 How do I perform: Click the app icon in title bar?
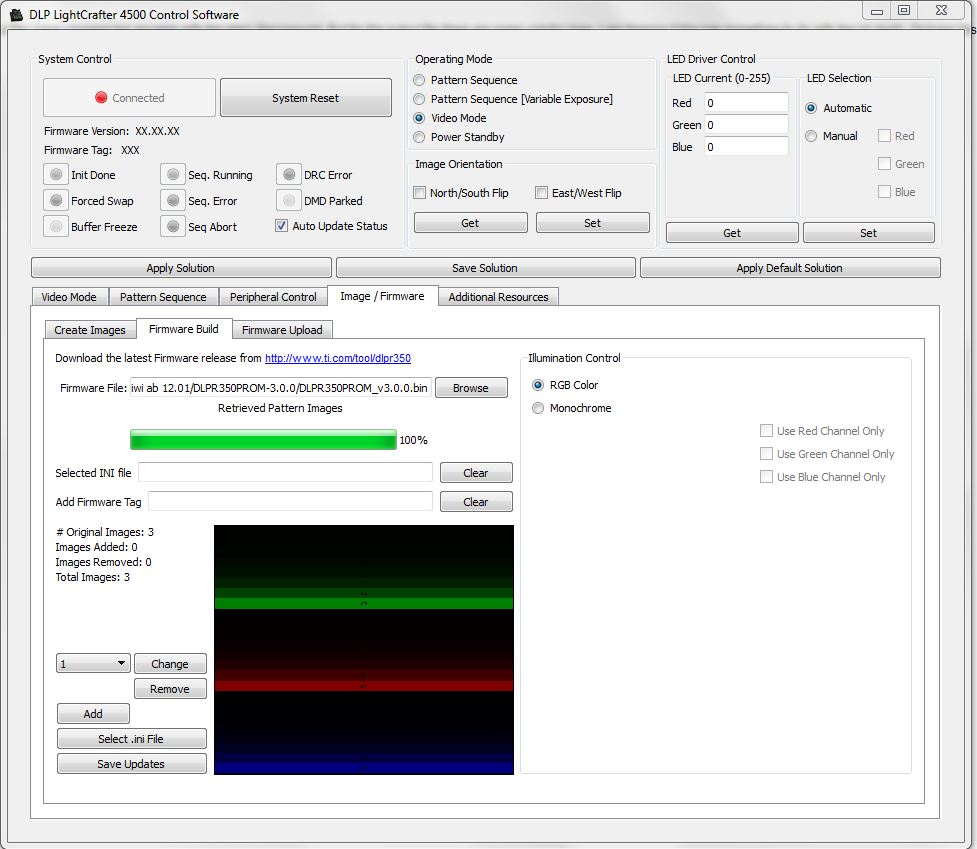pyautogui.click(x=16, y=14)
